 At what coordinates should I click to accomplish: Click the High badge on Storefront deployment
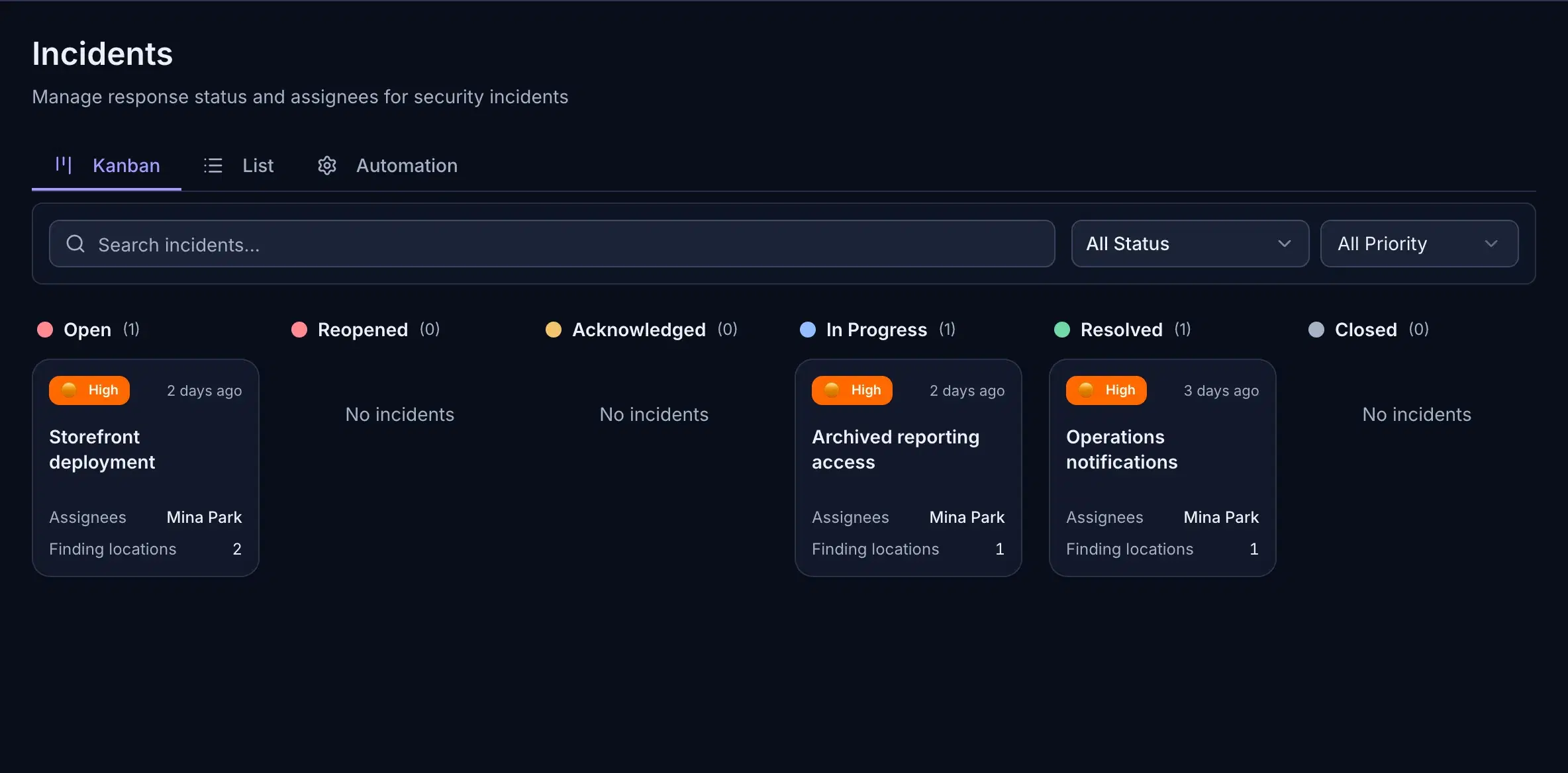point(89,390)
